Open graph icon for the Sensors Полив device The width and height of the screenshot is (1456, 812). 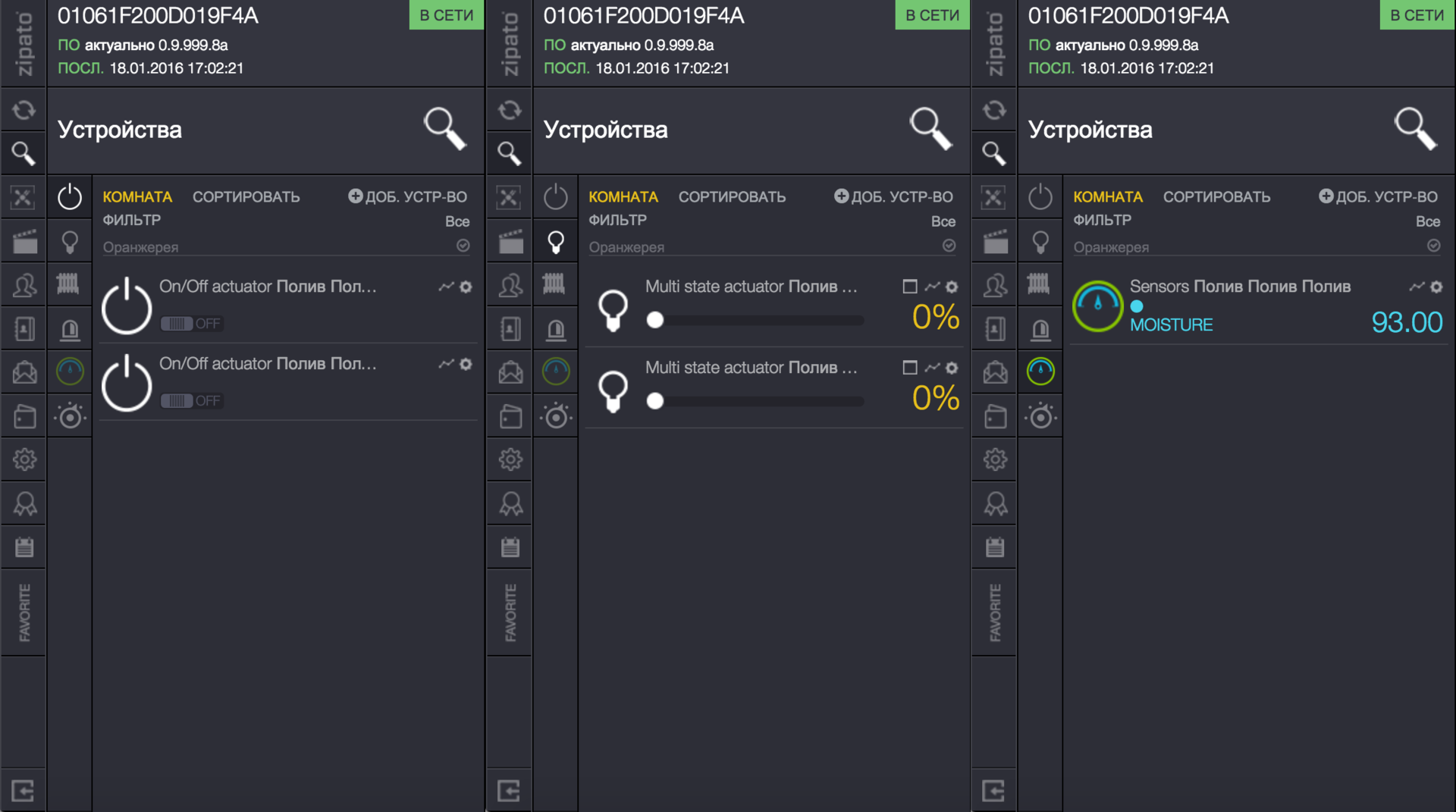click(x=1417, y=287)
